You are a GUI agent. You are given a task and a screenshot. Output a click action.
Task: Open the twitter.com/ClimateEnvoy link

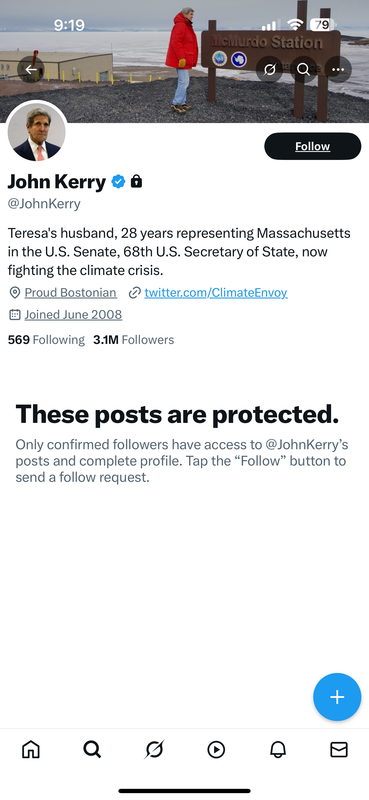(215, 293)
